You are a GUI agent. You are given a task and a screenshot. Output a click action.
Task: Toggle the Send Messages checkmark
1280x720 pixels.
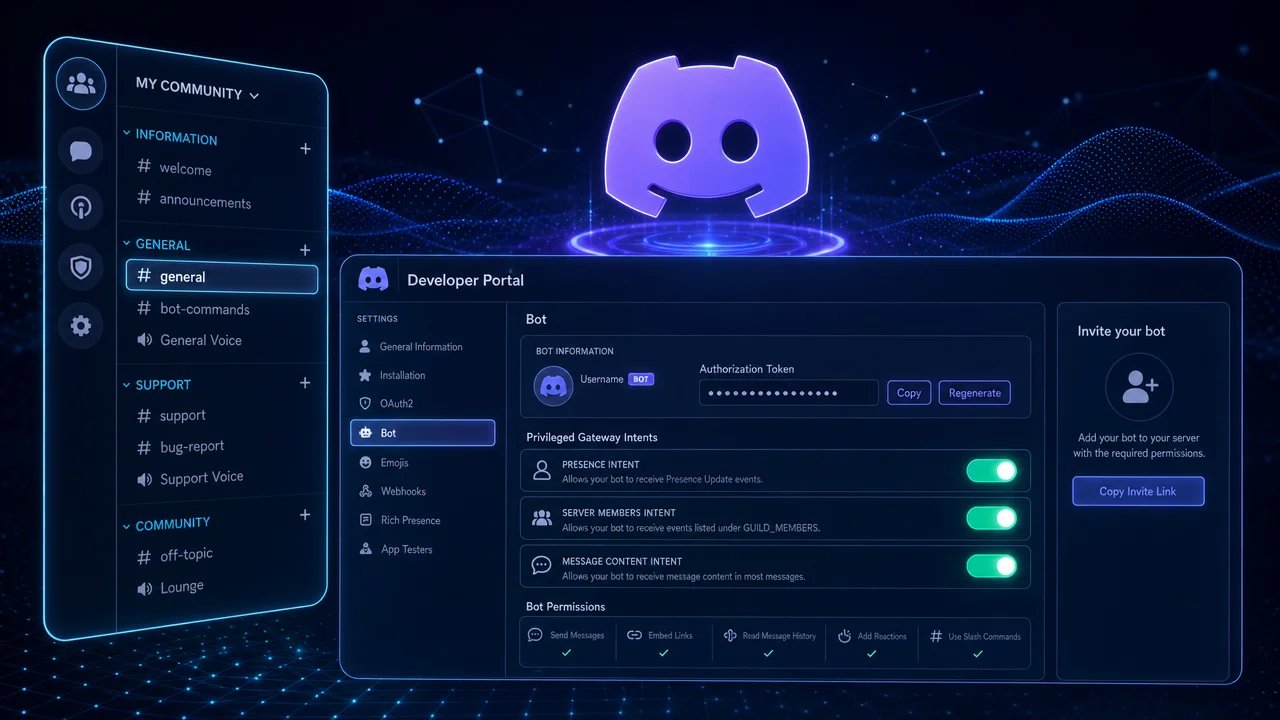click(566, 653)
